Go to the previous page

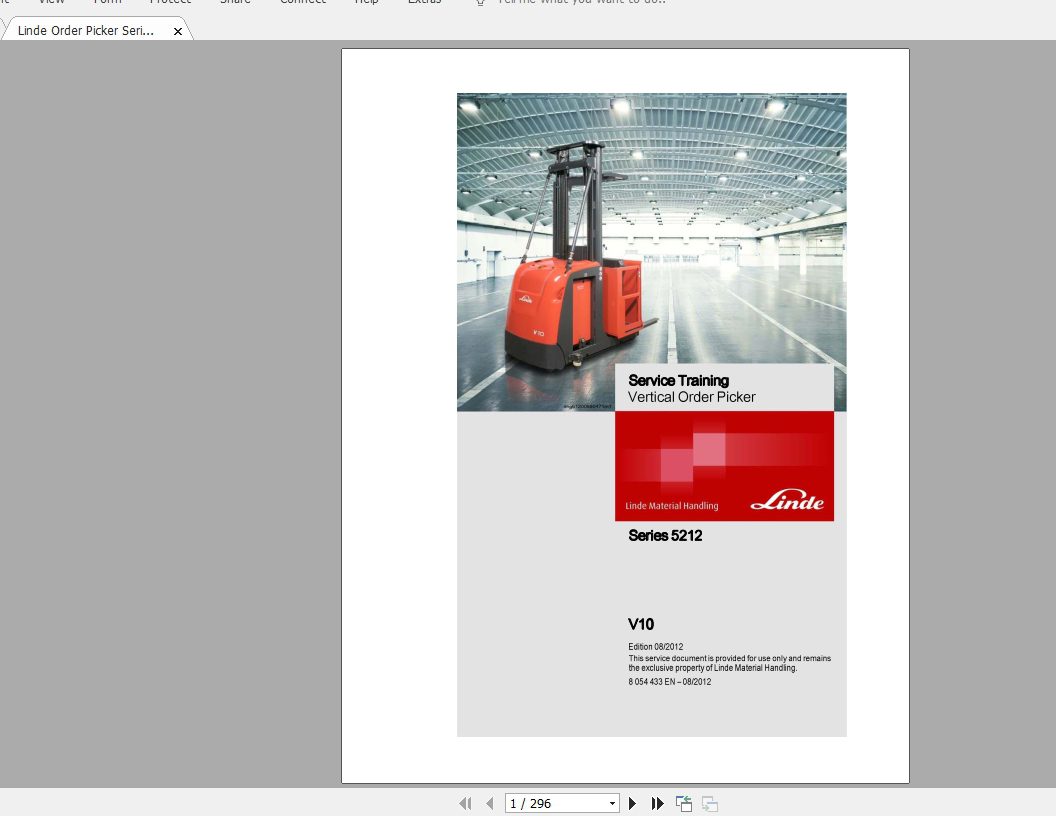490,803
